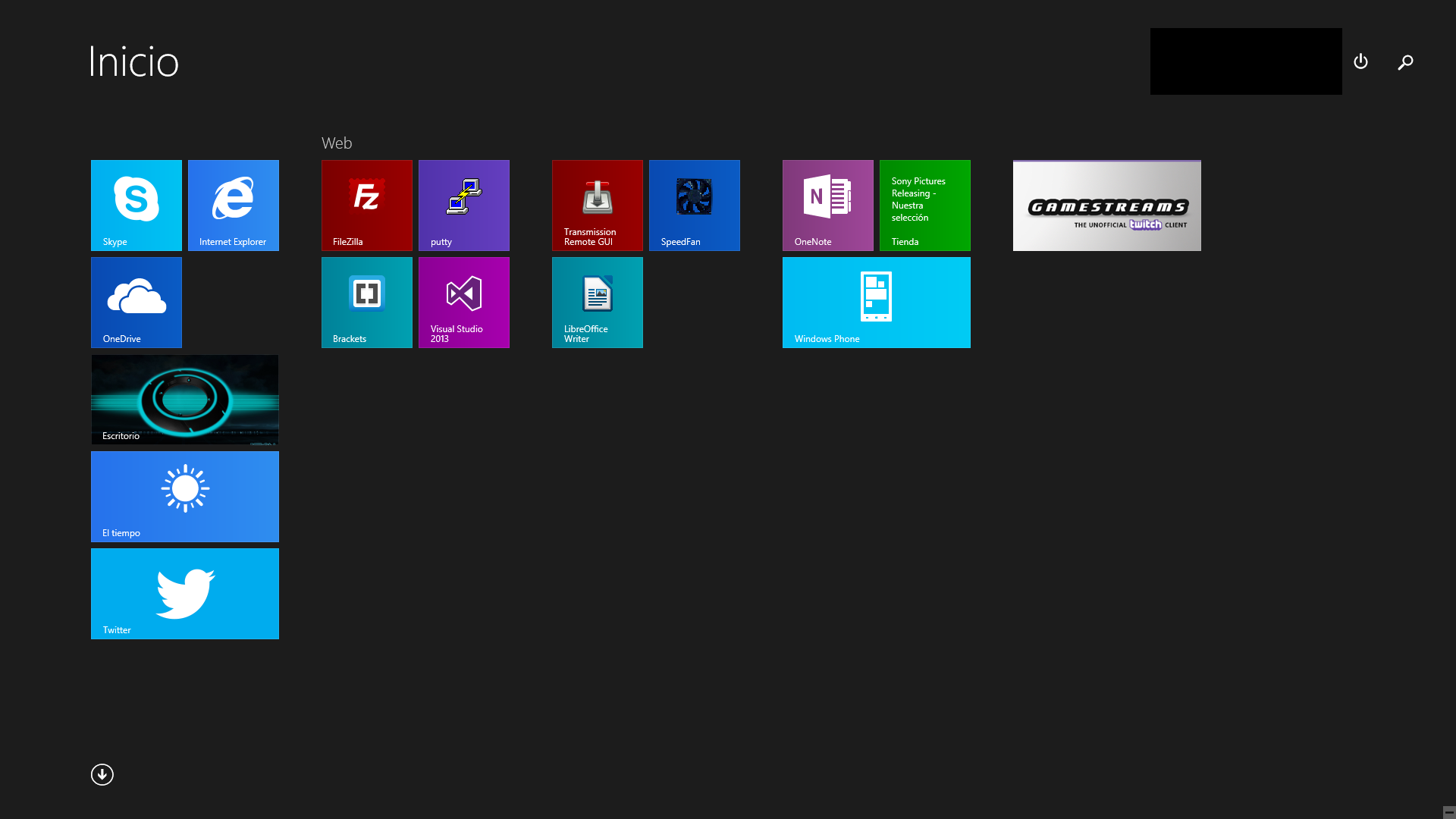Open LibreOffice Writer tile
This screenshot has width=1456, height=819.
598,303
